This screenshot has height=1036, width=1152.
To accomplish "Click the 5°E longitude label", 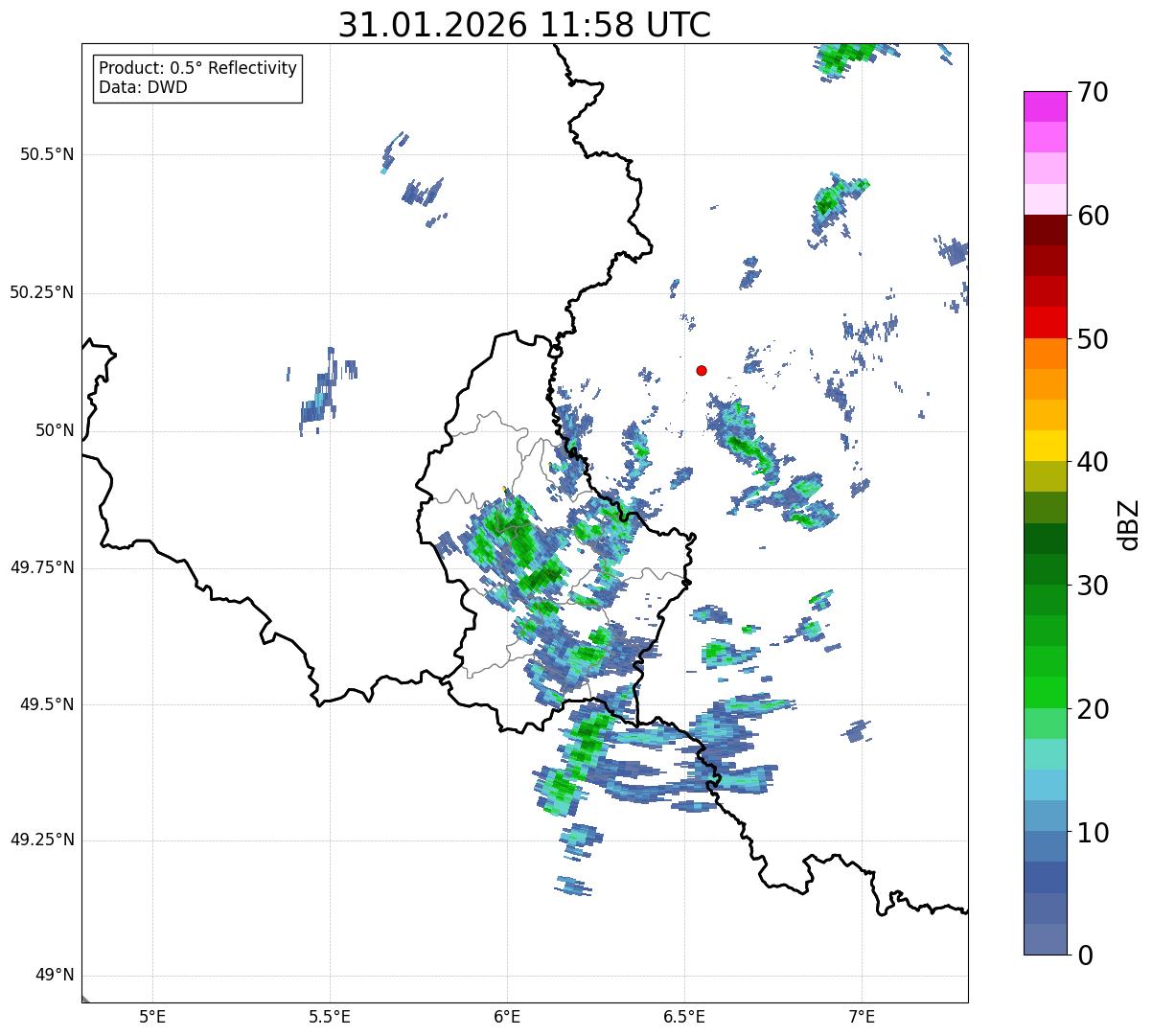I will 152,1016.
